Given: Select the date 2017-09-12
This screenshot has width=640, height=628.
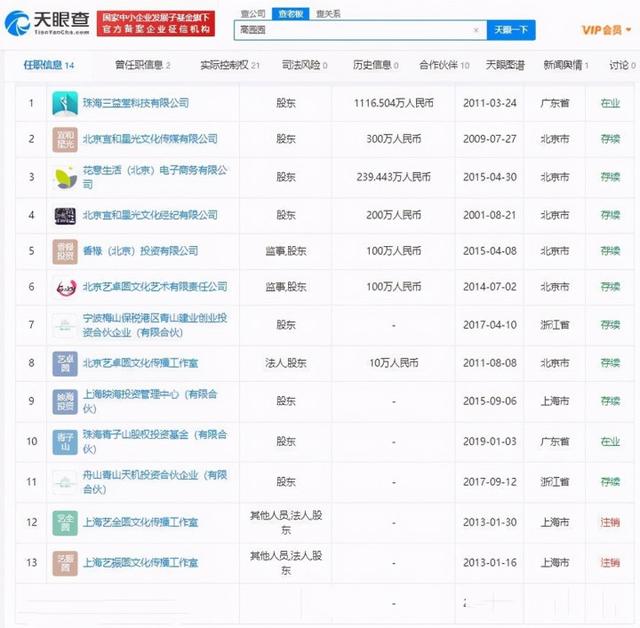Looking at the screenshot, I should 490,482.
